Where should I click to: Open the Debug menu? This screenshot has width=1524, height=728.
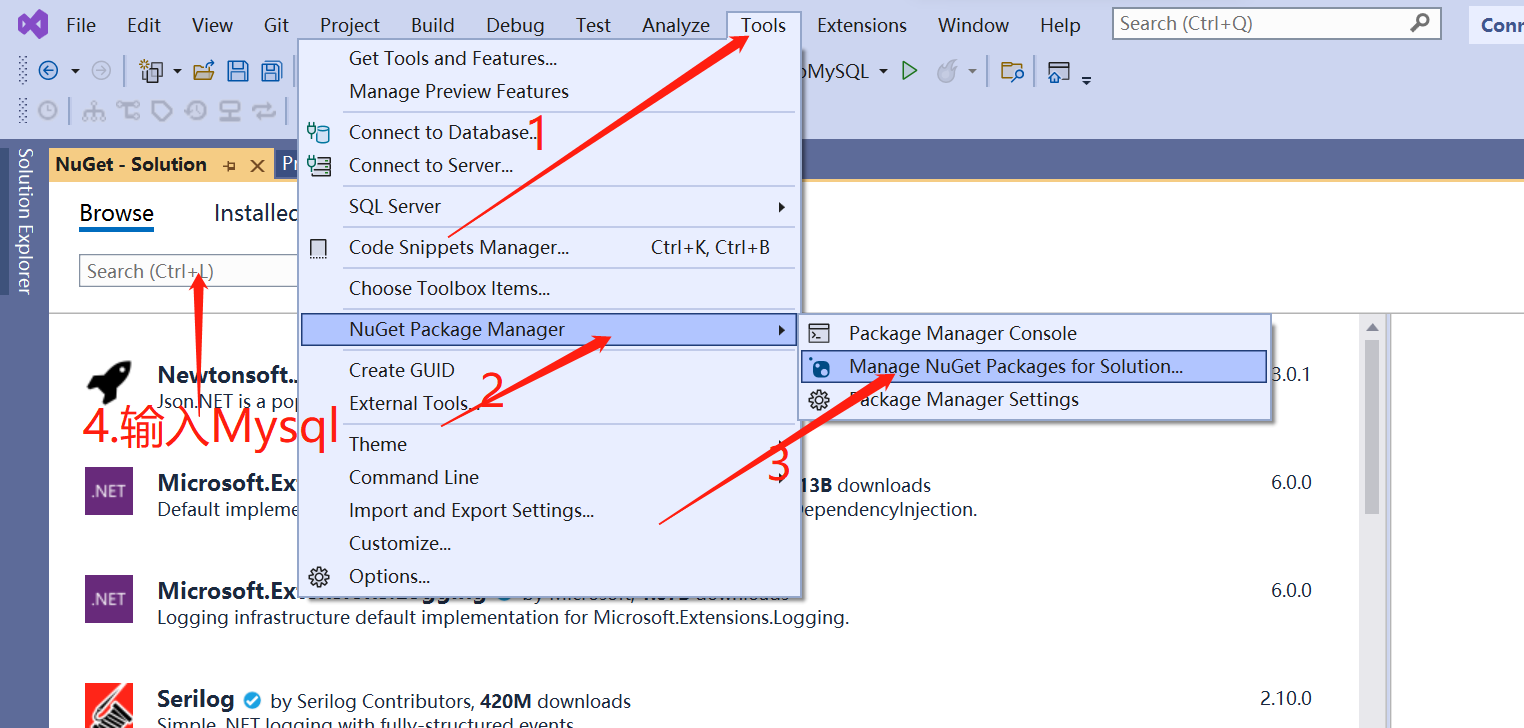click(515, 25)
